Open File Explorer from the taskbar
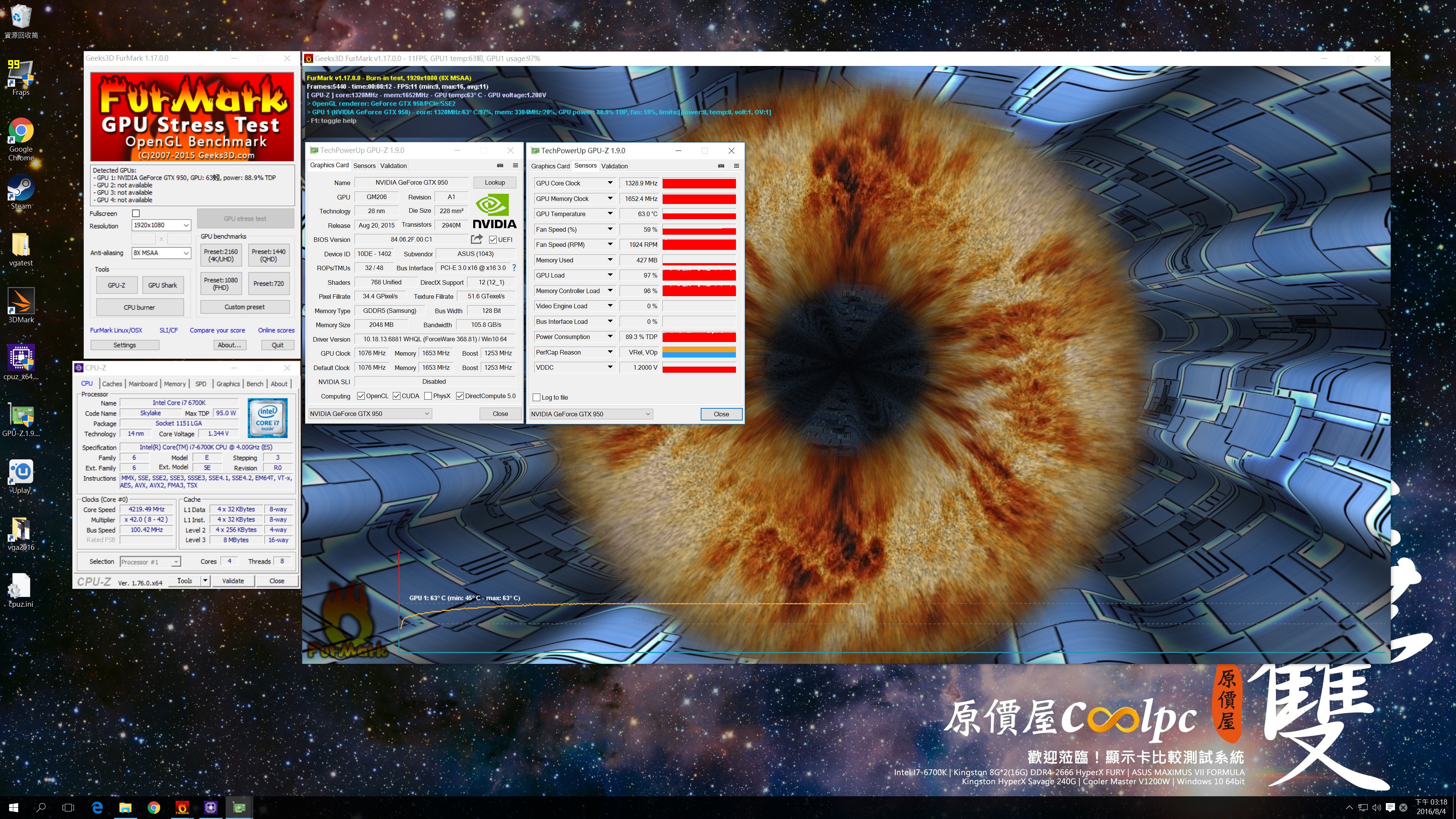This screenshot has height=819, width=1456. point(126,808)
